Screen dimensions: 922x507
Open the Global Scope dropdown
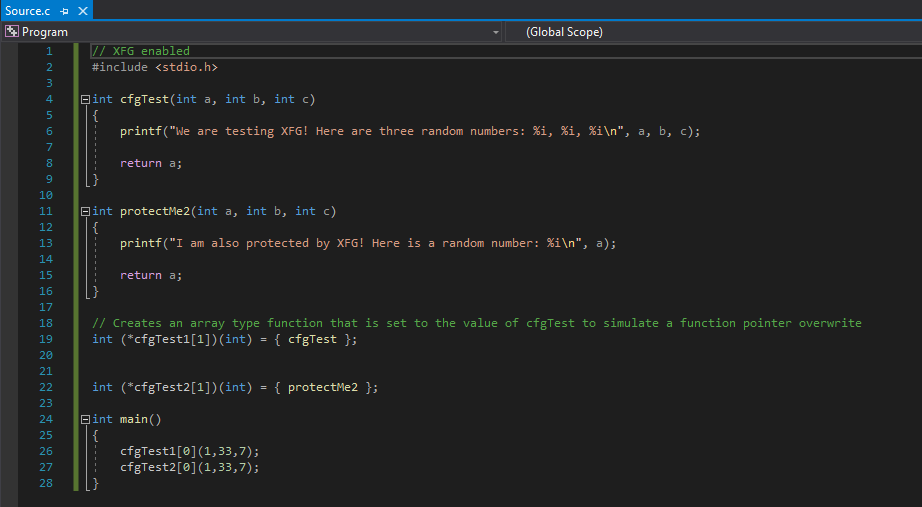713,32
